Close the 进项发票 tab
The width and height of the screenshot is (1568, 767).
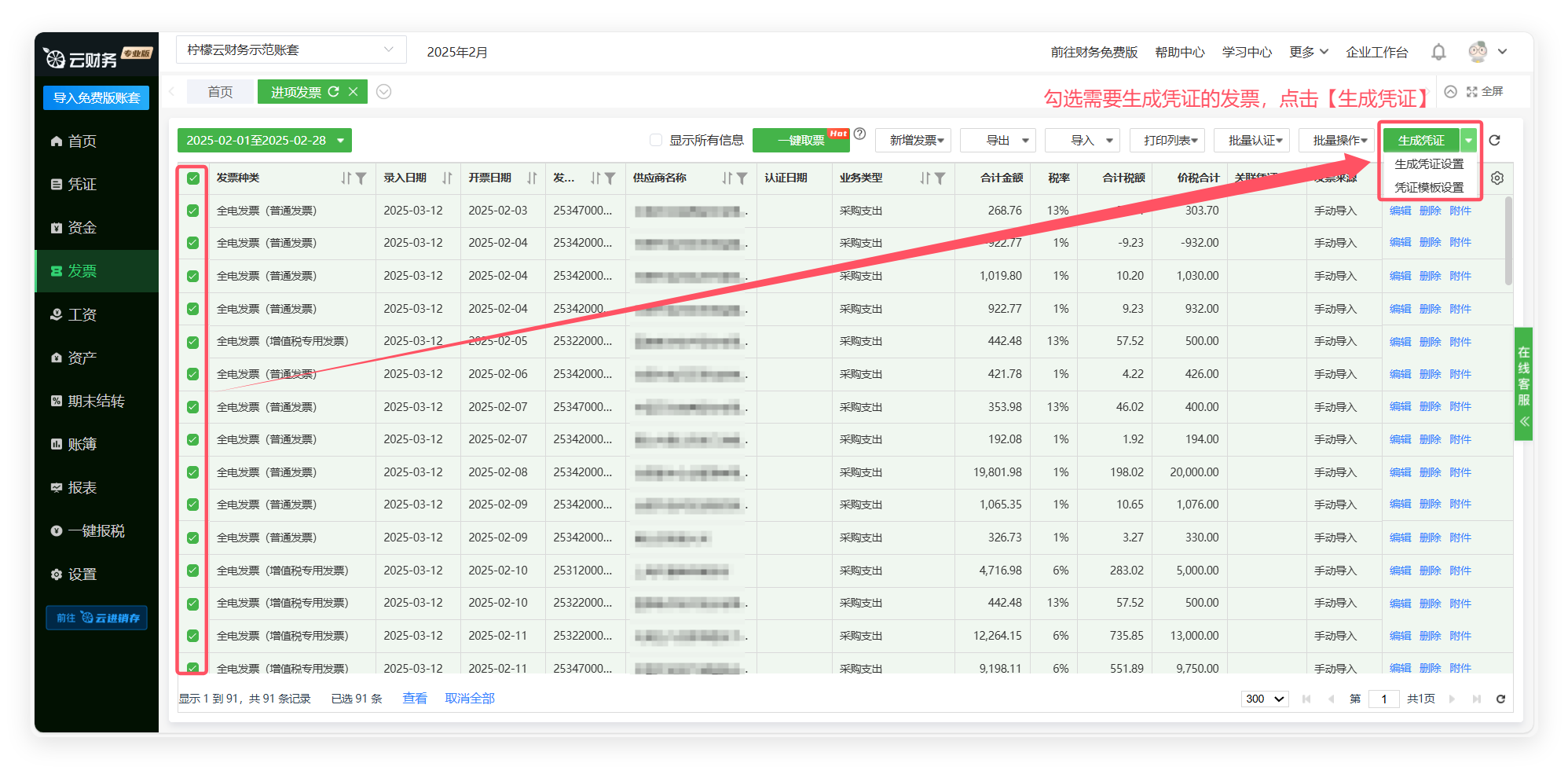pos(354,92)
